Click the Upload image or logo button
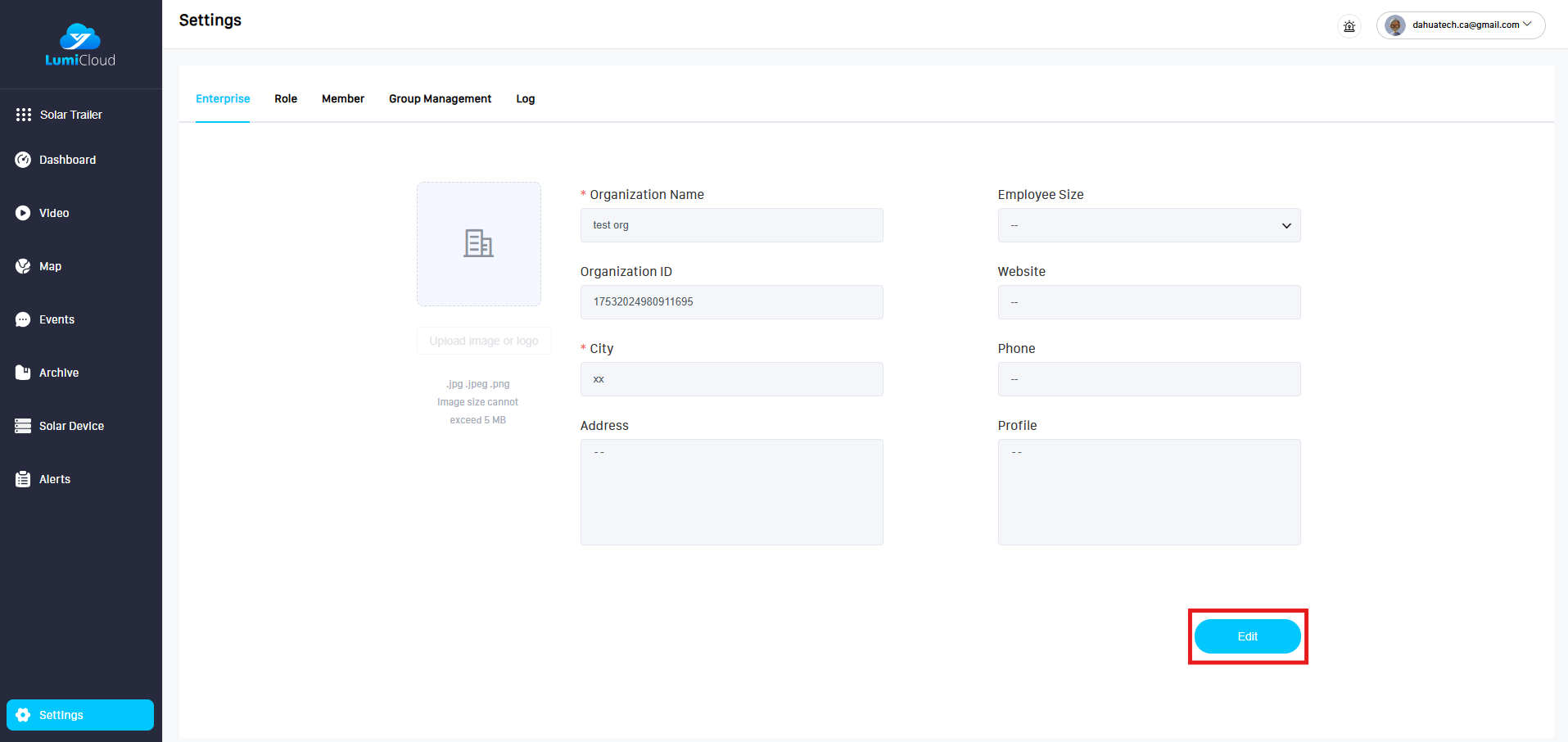Image resolution: width=1568 pixels, height=742 pixels. coord(484,341)
